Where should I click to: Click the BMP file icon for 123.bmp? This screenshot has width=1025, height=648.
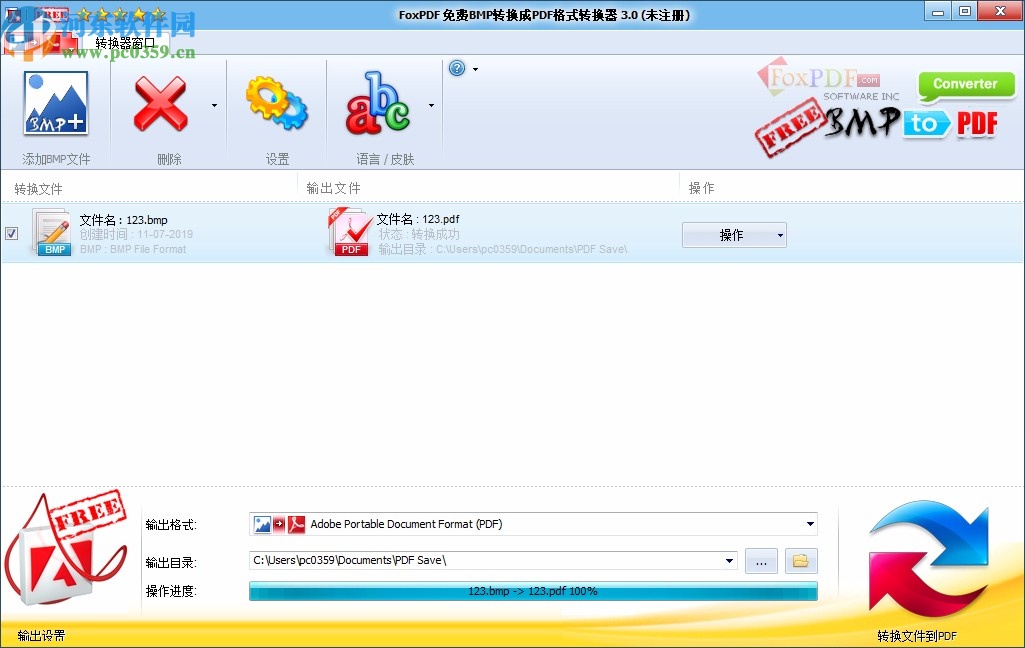[52, 232]
